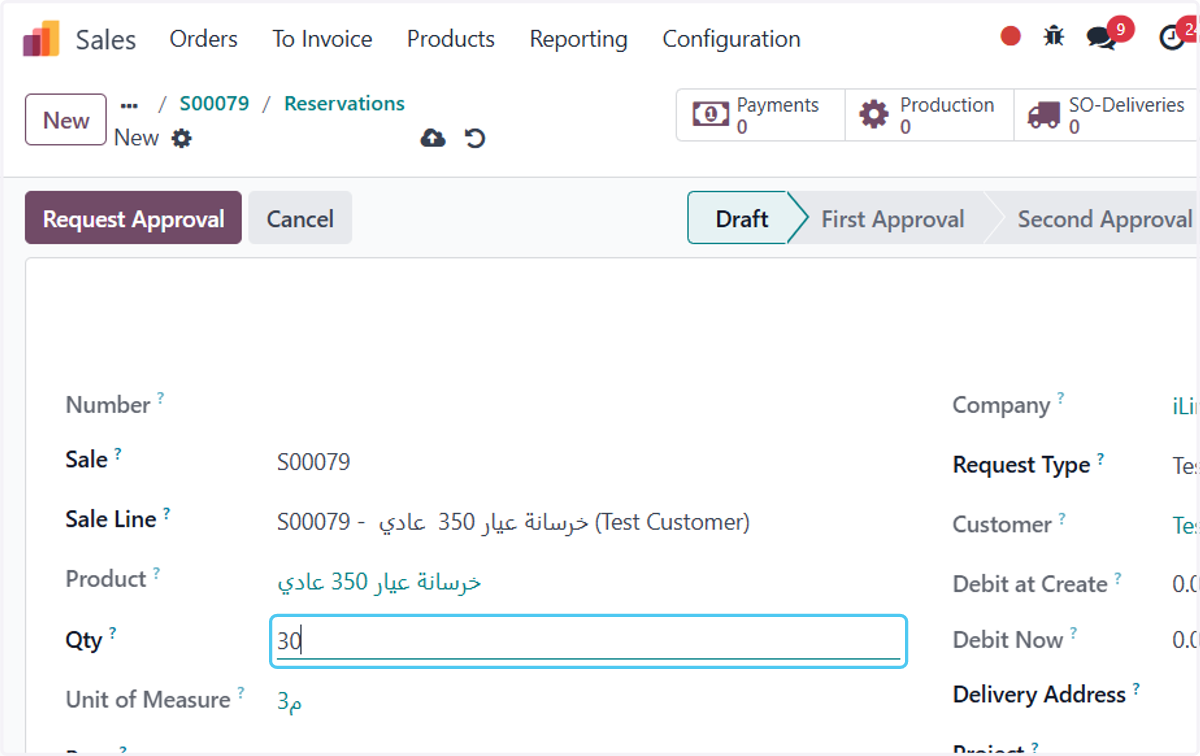Click the help mark beside Company label

(x=1060, y=398)
